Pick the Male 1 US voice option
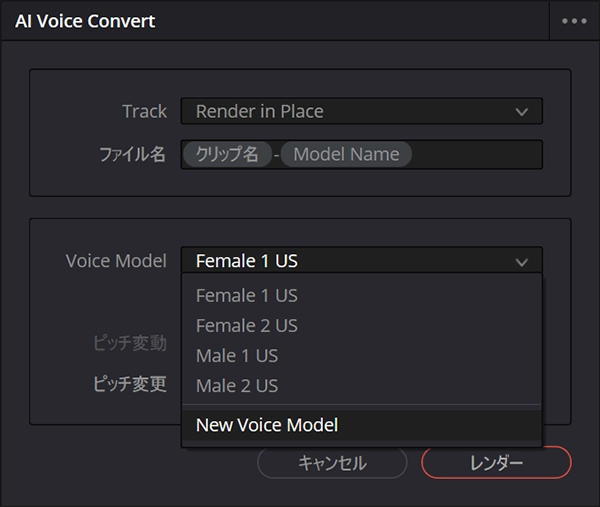 (x=237, y=355)
